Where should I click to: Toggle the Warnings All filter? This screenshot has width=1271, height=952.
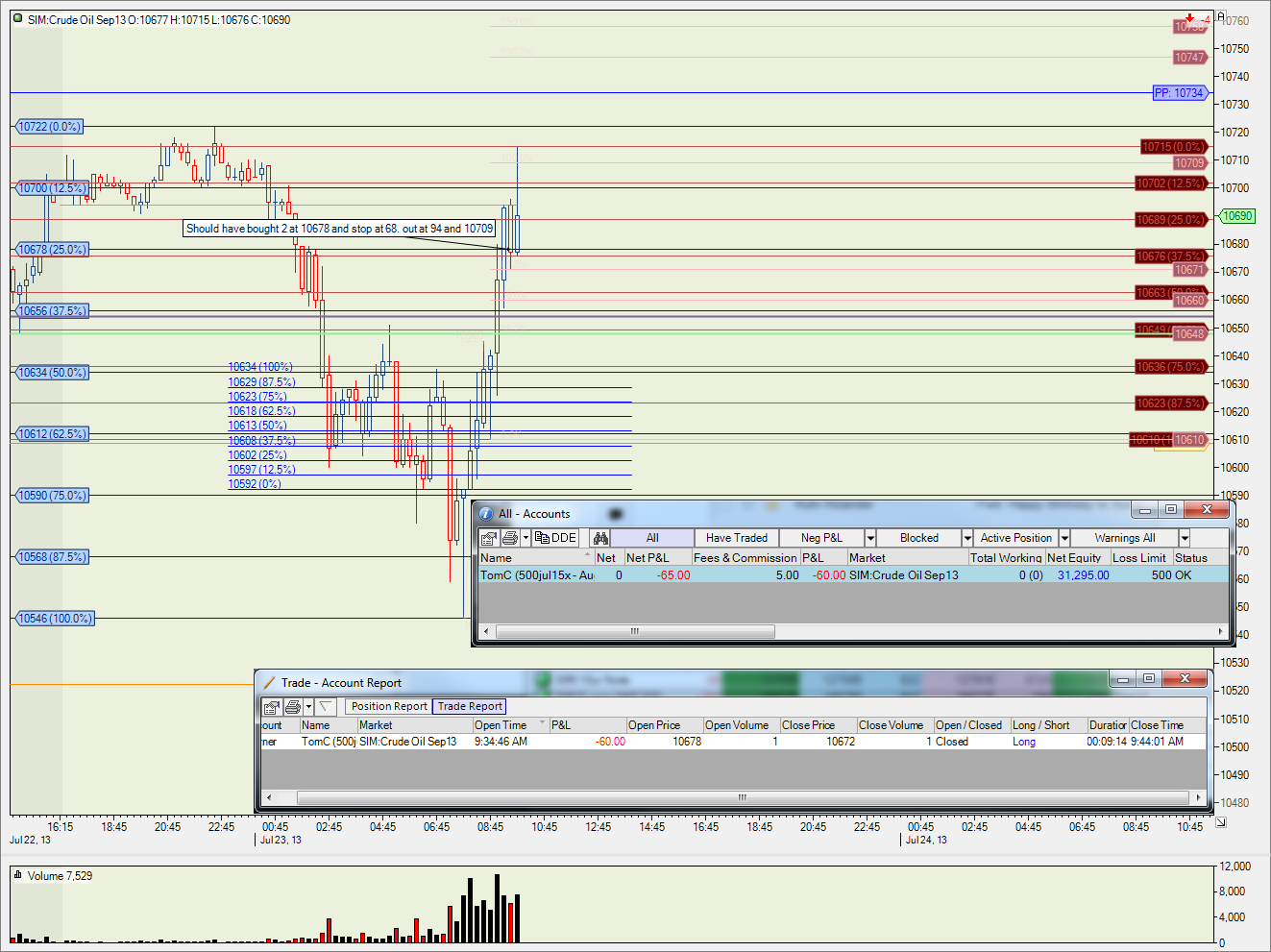click(x=1125, y=538)
